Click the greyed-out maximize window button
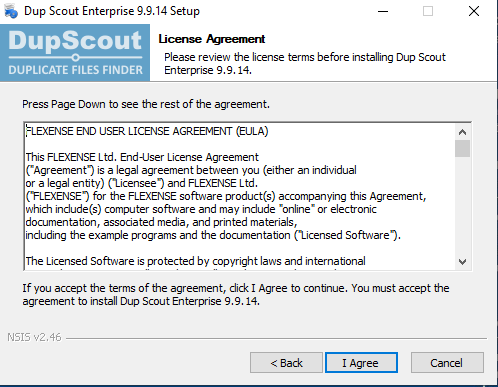Viewport: 498px width, 387px height. pos(428,11)
